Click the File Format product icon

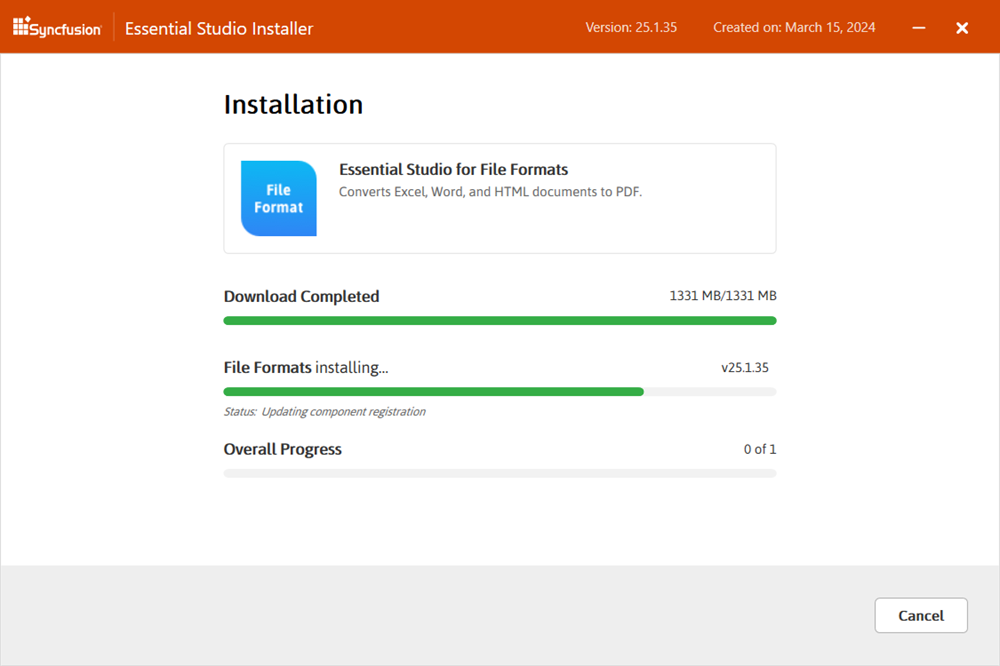tap(279, 198)
